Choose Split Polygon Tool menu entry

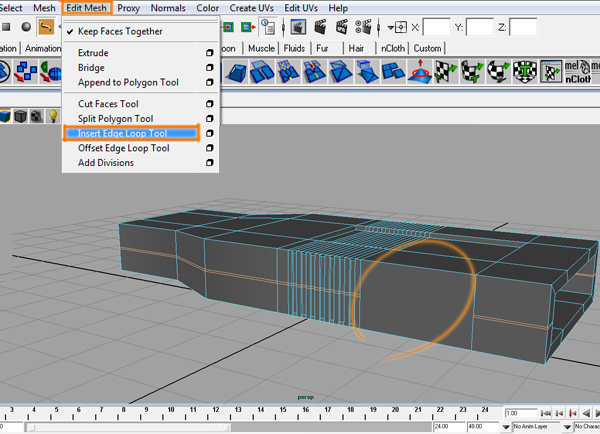tap(115, 119)
